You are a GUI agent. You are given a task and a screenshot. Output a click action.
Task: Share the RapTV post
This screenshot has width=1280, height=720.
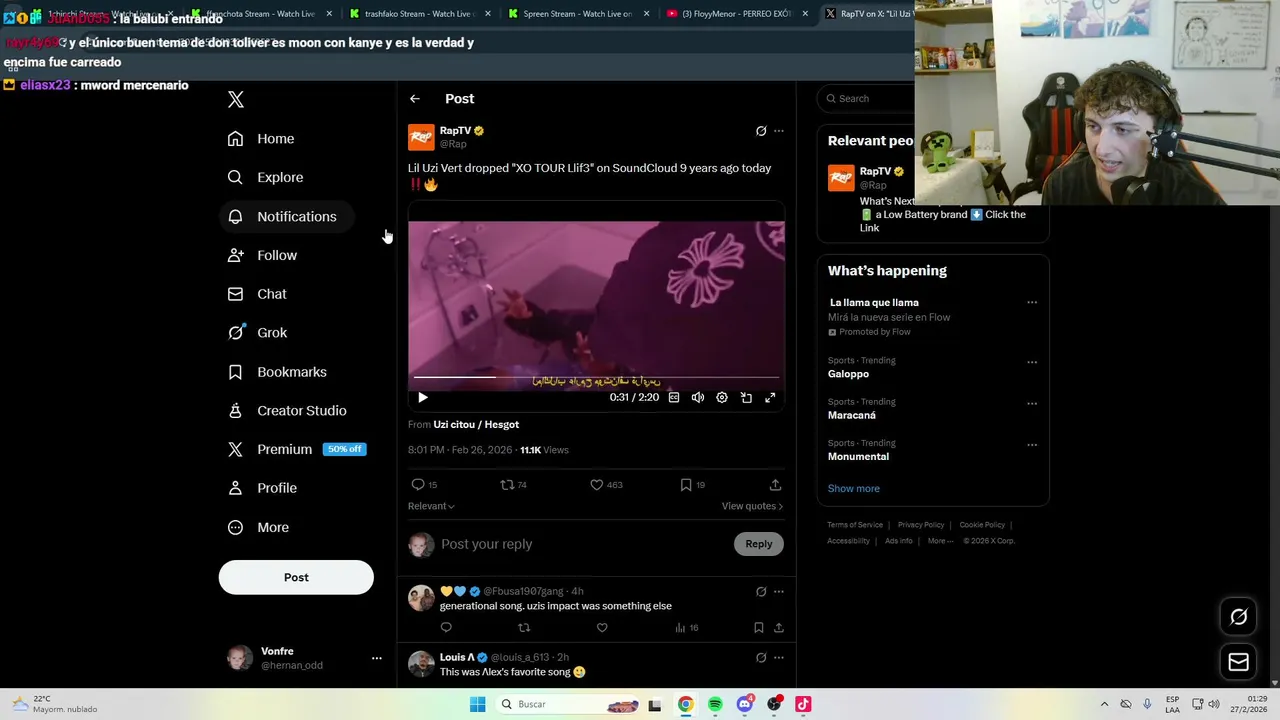coord(775,485)
